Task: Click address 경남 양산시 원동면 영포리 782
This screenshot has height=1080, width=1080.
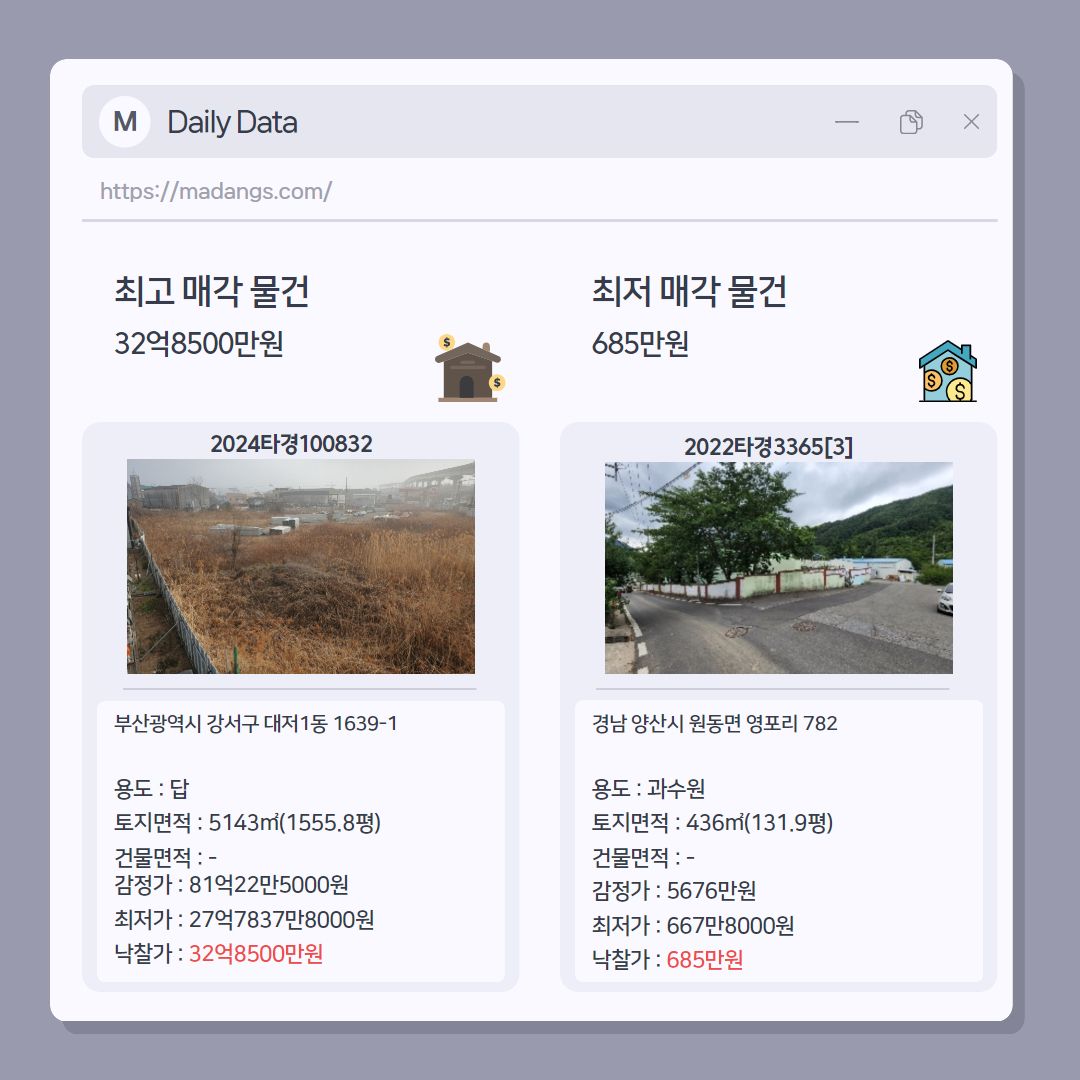Action: click(714, 723)
